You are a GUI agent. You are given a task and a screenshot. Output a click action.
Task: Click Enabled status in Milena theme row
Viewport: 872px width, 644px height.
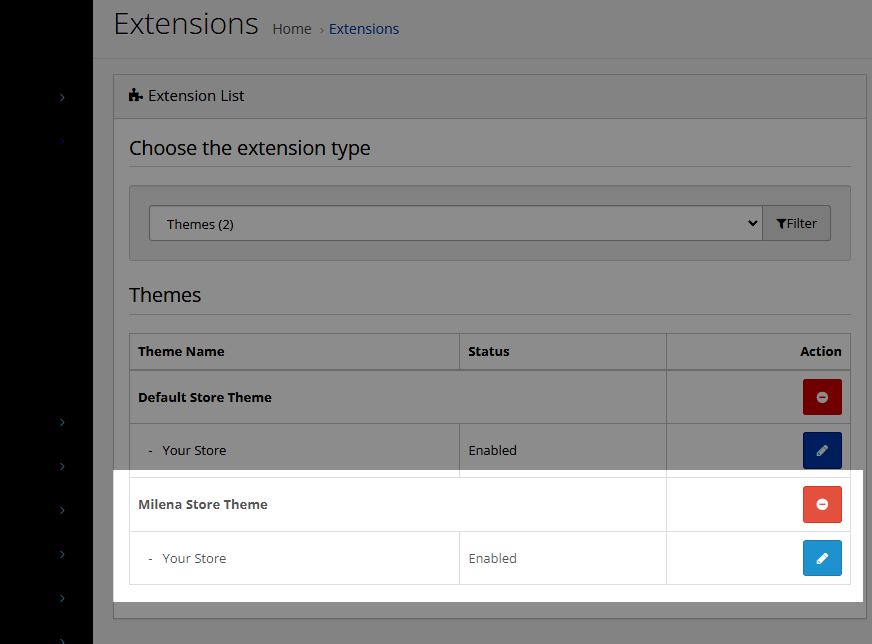493,558
